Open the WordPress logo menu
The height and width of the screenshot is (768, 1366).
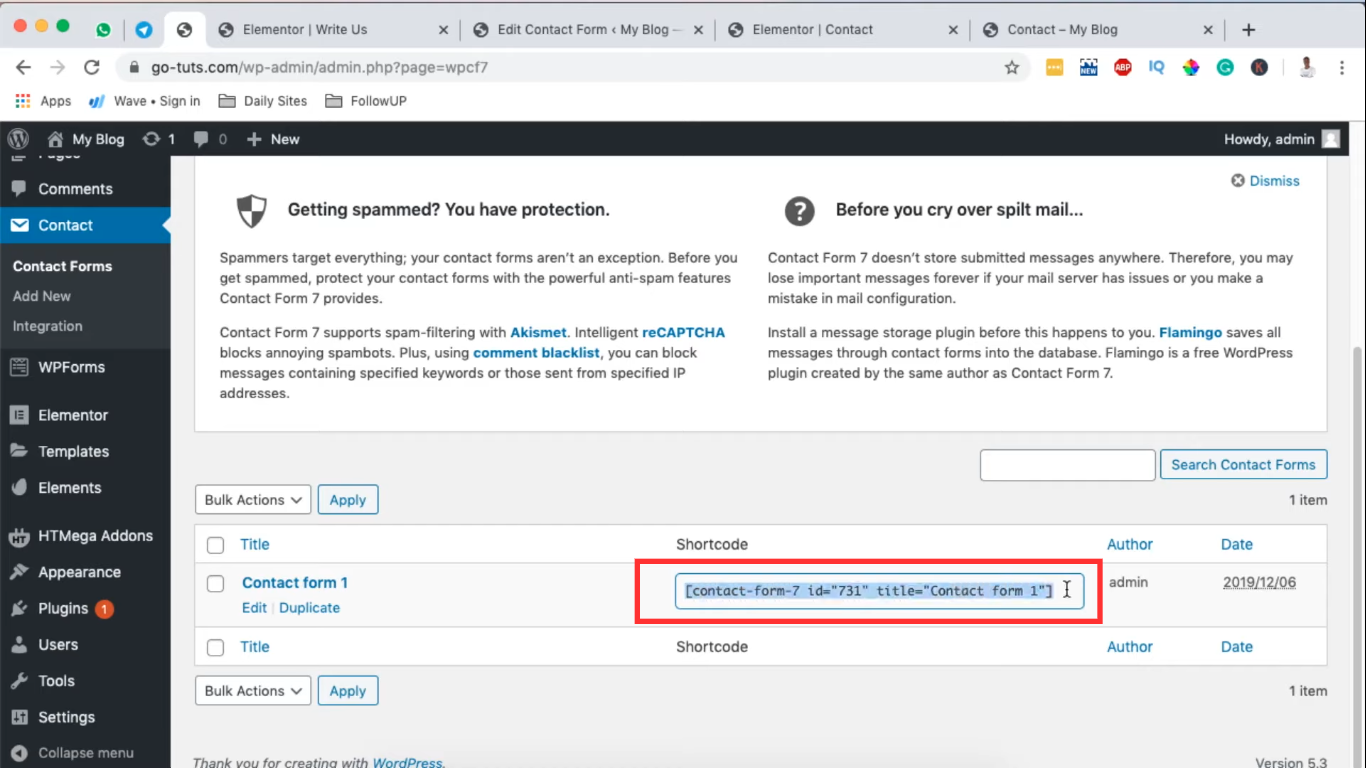(x=19, y=139)
